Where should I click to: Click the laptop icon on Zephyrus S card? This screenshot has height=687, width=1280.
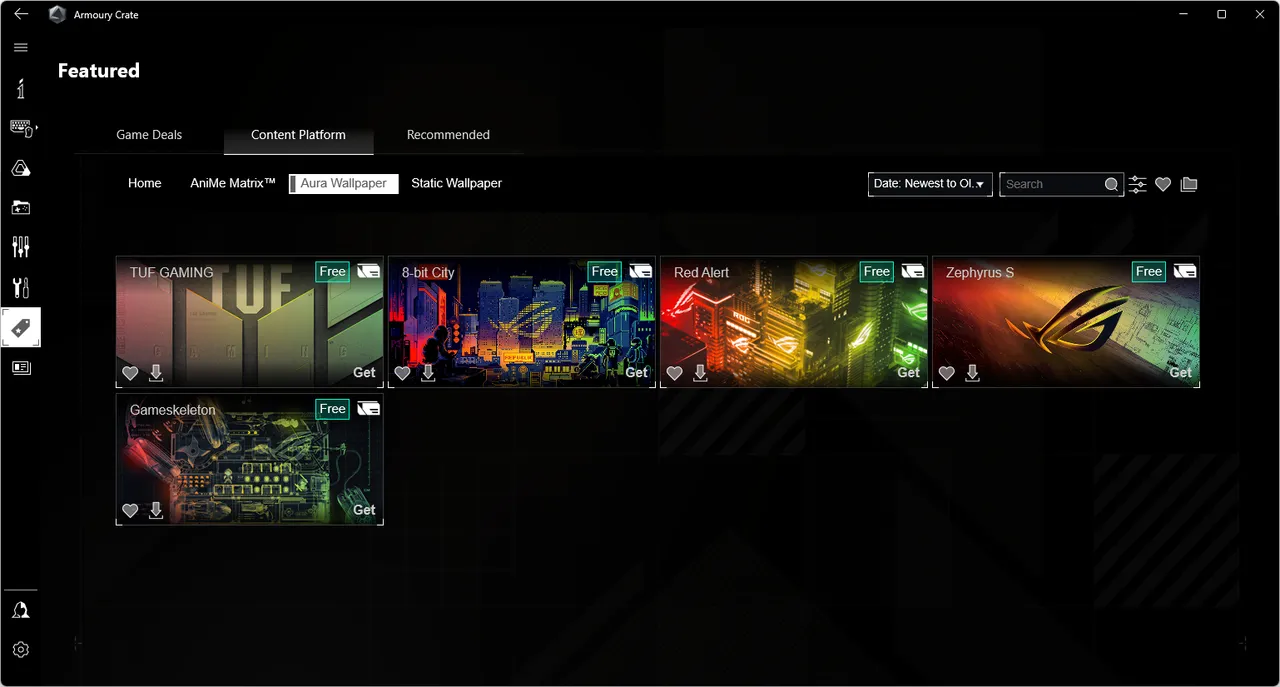click(x=1185, y=271)
